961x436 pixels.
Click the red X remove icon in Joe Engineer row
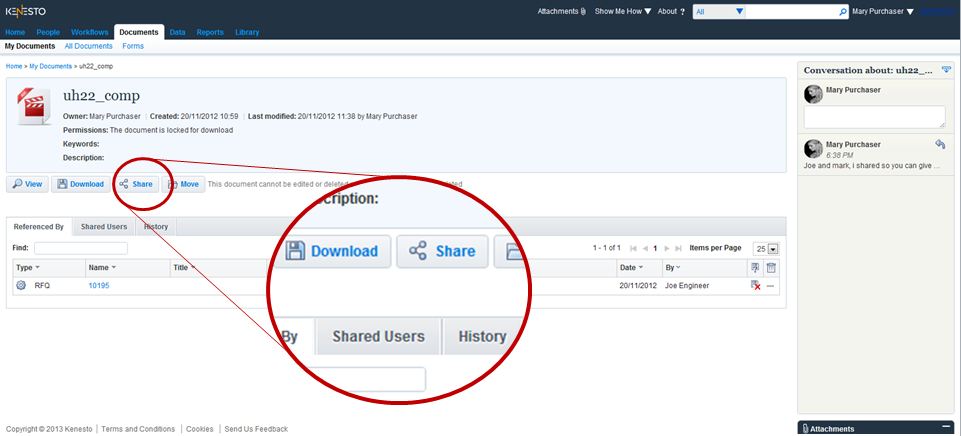click(756, 286)
